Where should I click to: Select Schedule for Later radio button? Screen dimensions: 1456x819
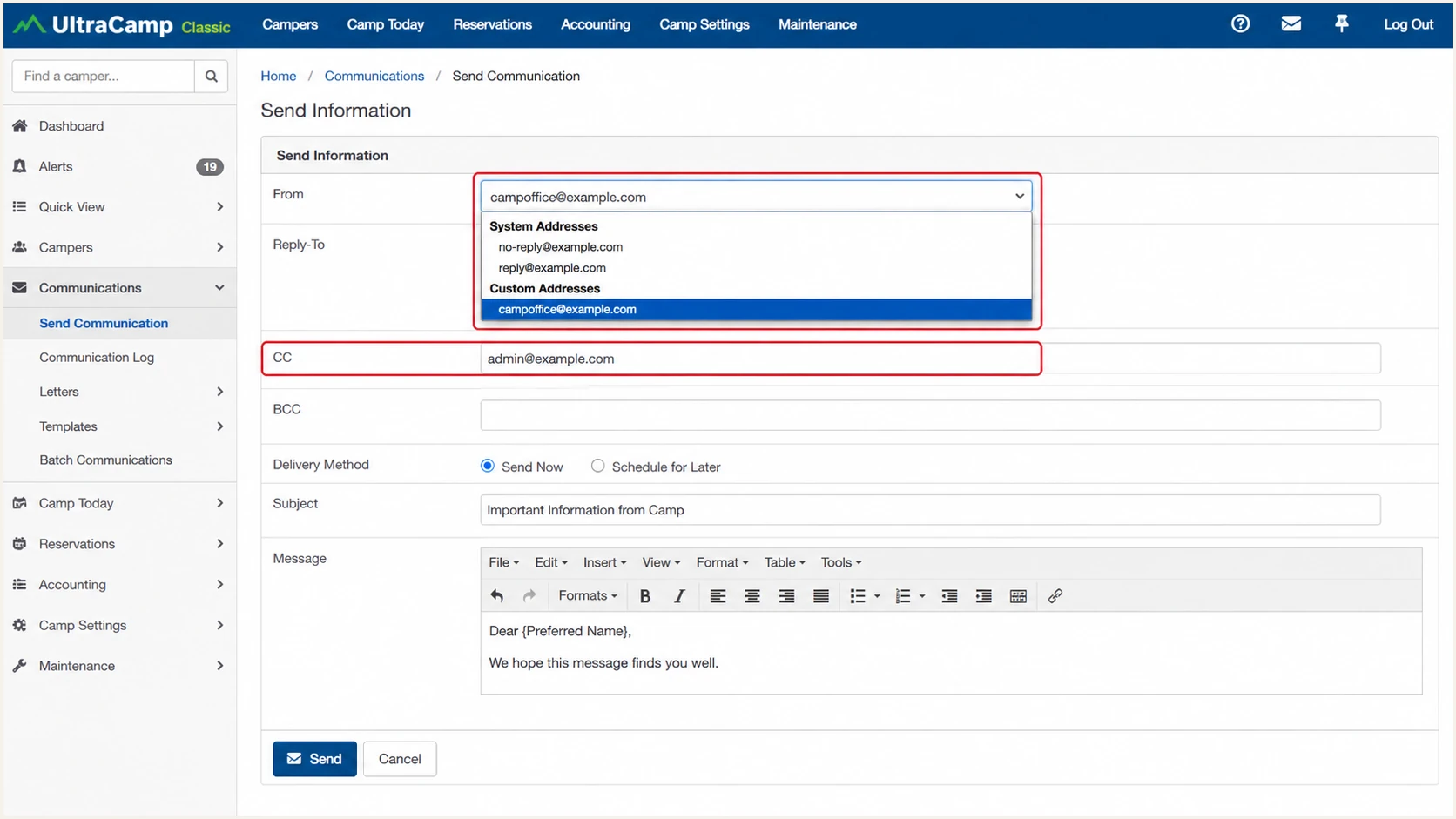pyautogui.click(x=597, y=467)
